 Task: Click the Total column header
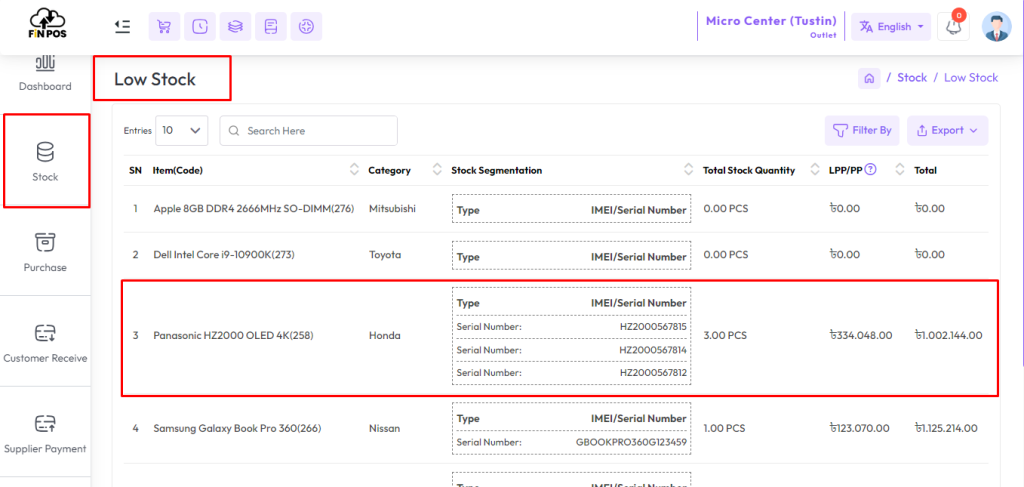pos(925,170)
